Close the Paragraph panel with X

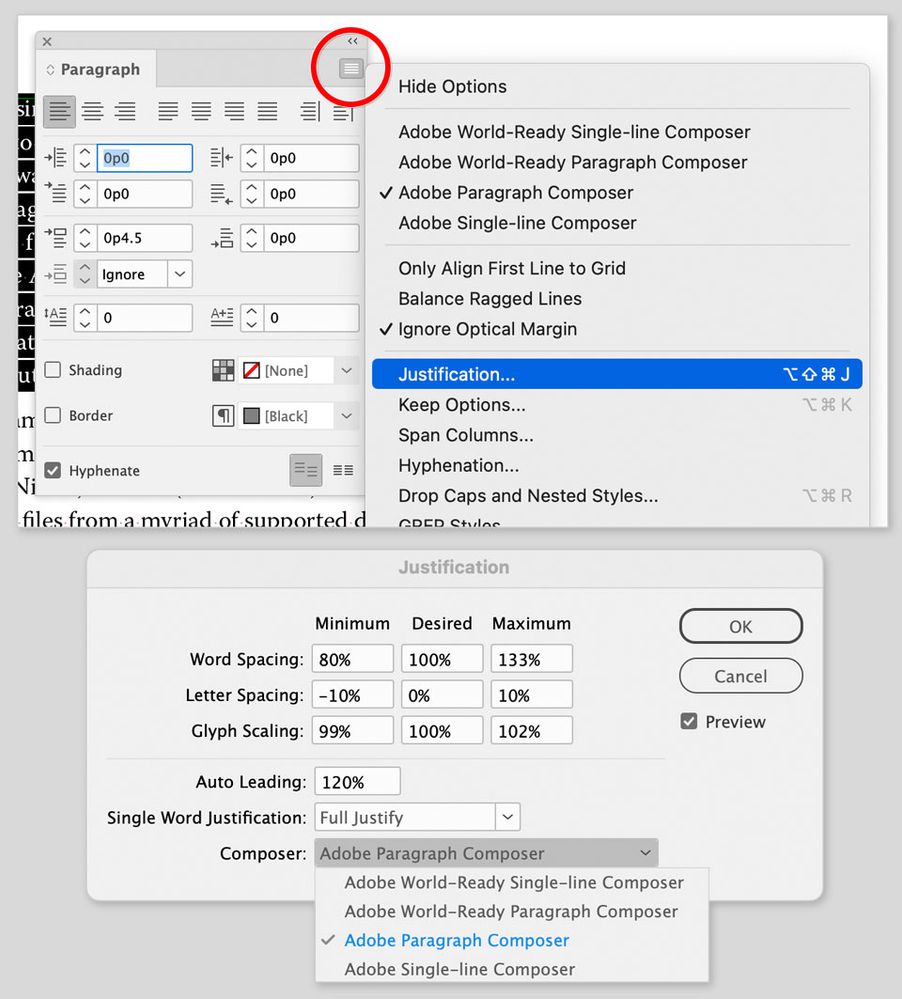[47, 41]
